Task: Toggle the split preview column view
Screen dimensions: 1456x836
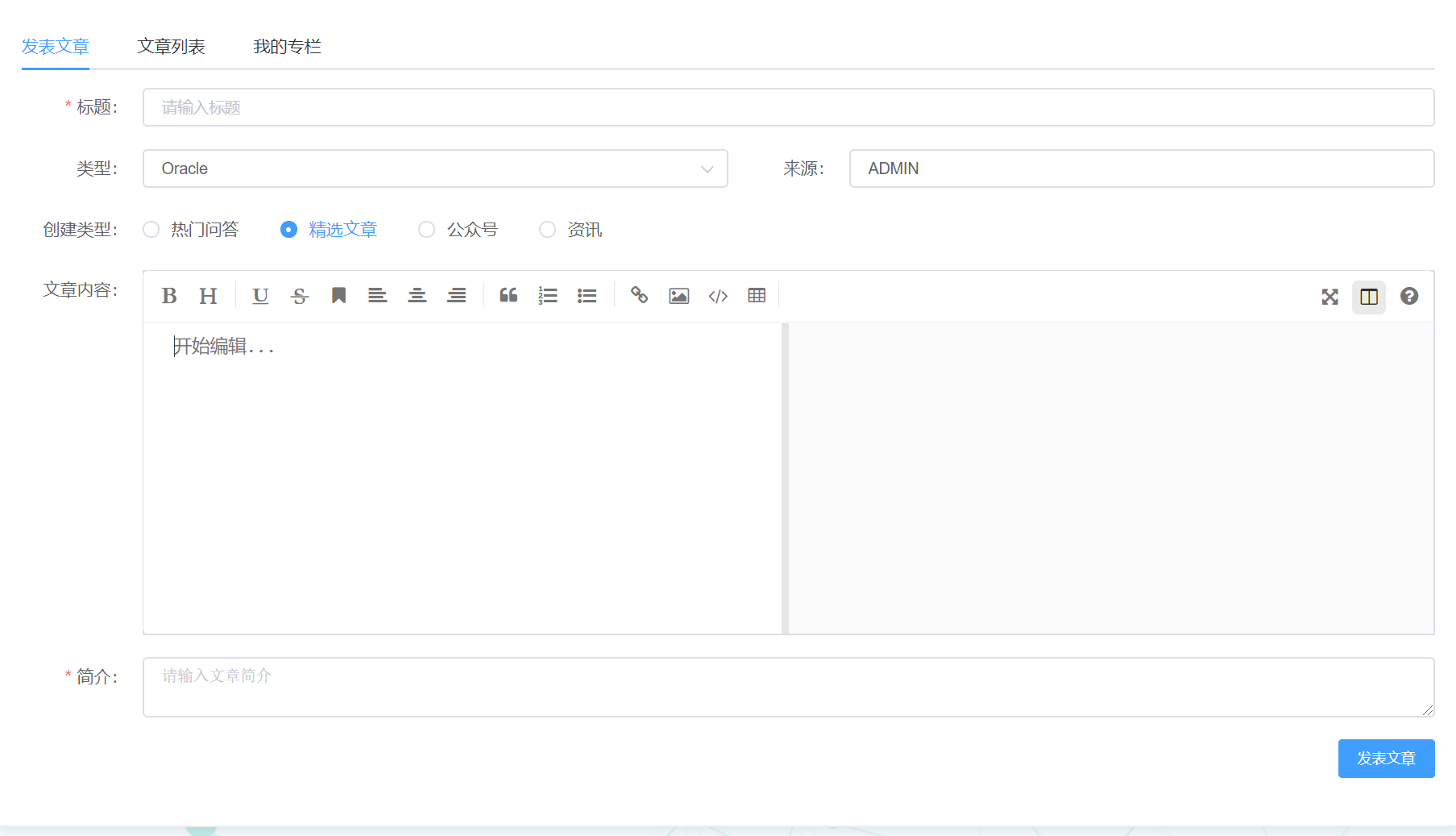Action: click(x=1369, y=297)
